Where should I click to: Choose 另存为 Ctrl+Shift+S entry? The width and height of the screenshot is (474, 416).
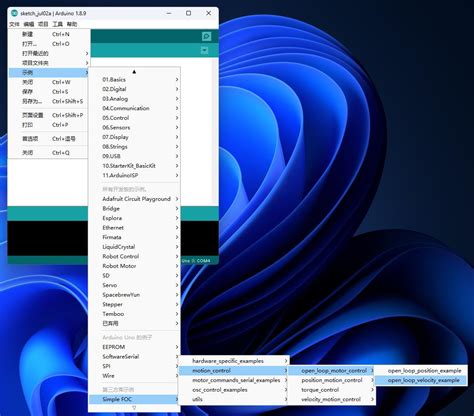point(49,101)
